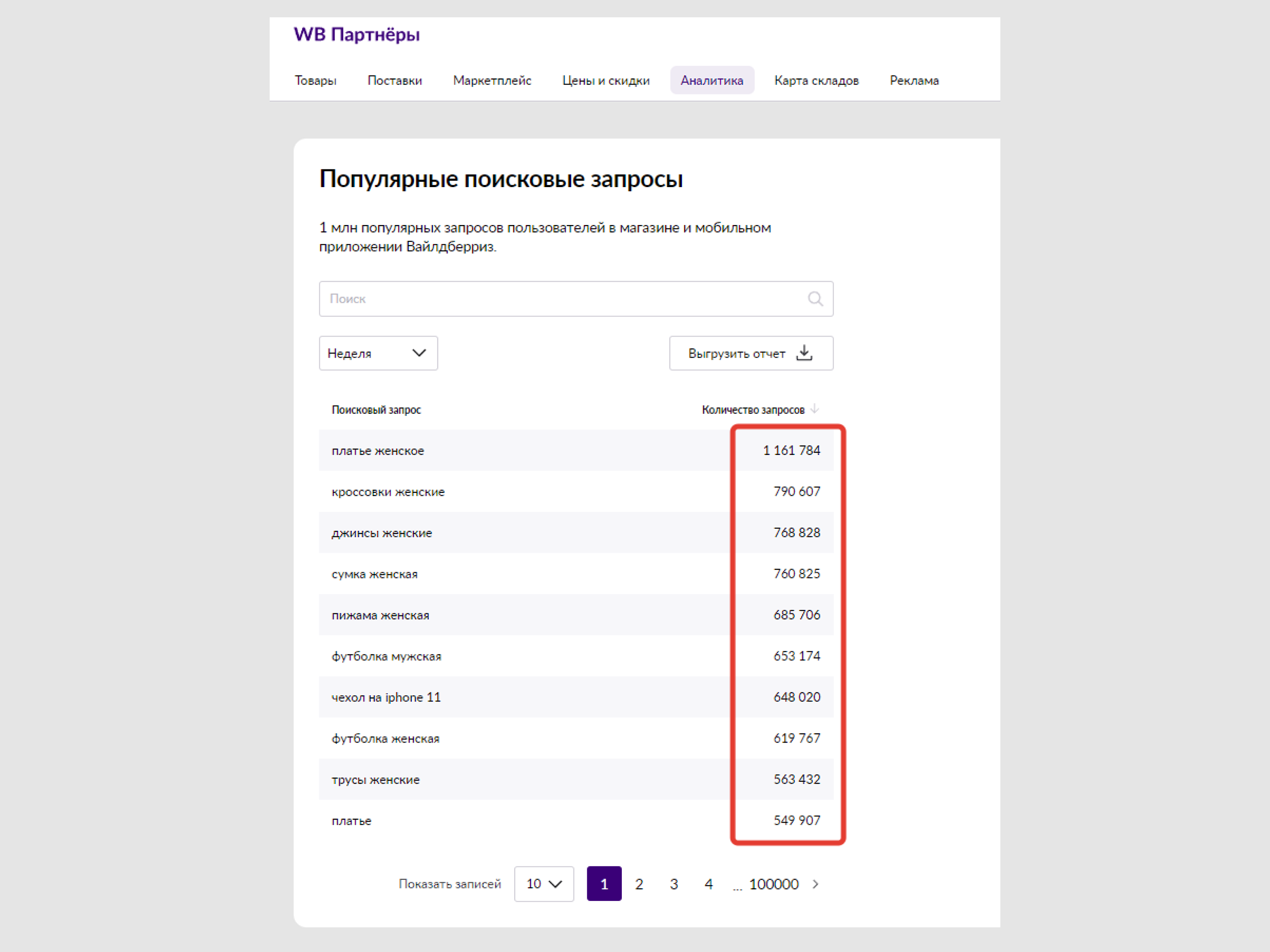Go to pagination page 4

tap(708, 884)
